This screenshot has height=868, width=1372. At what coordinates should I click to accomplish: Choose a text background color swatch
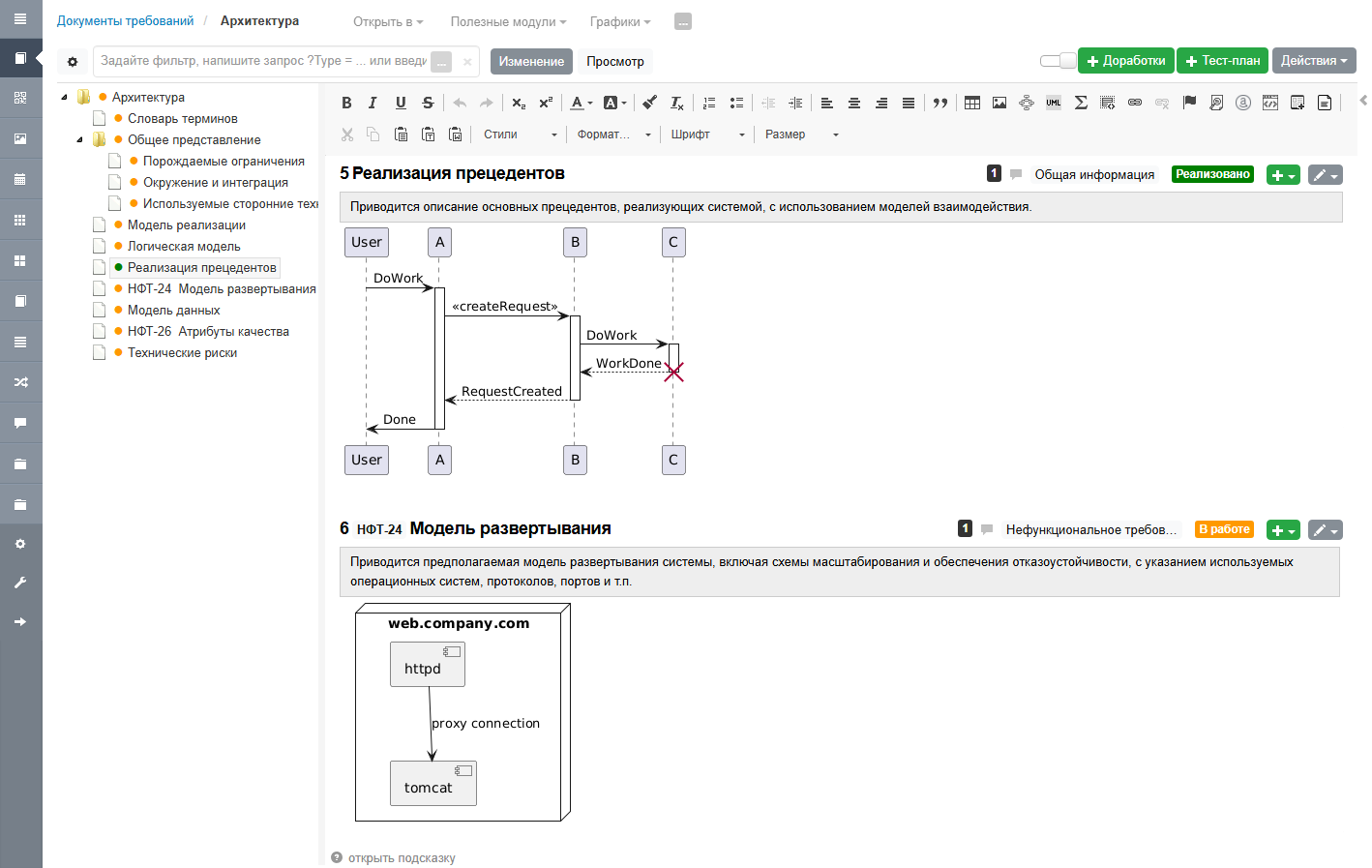coord(614,103)
